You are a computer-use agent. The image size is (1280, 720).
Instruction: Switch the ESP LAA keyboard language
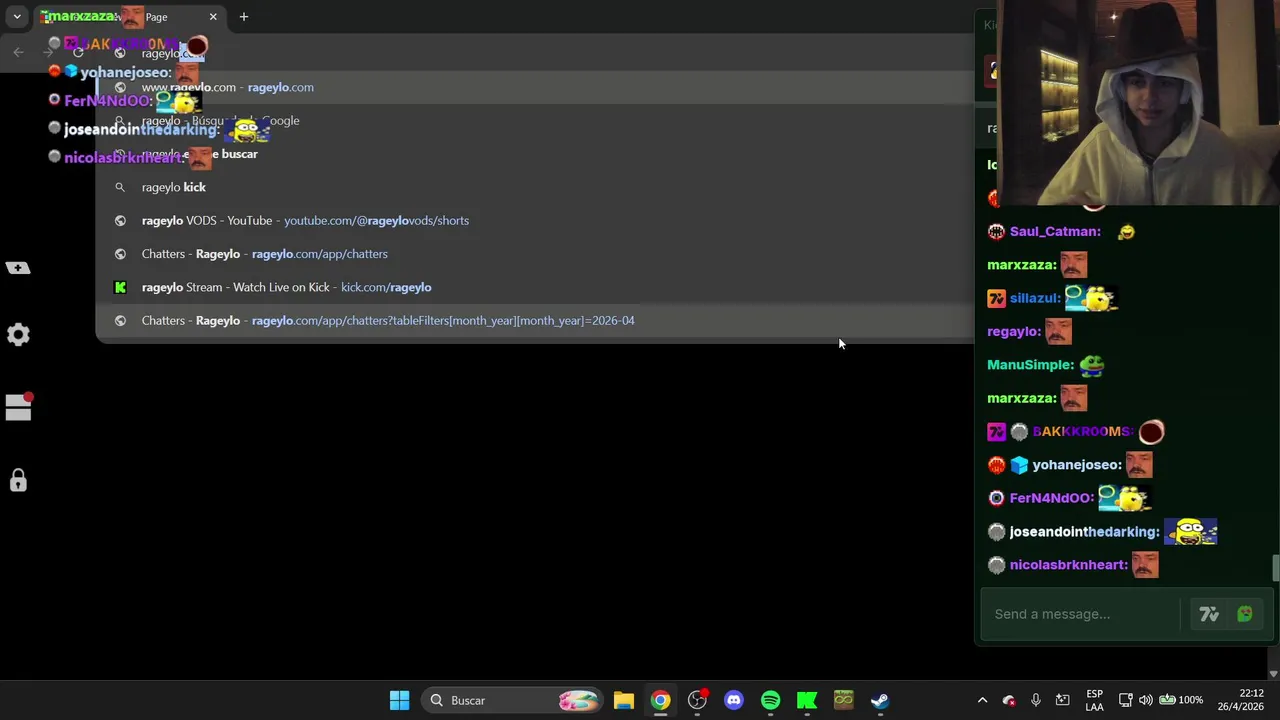tap(1095, 700)
